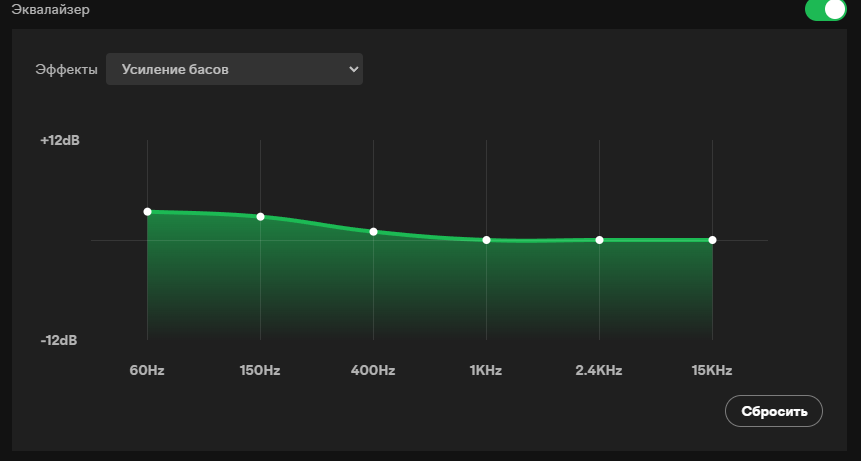
Task: Click the 60Hz frequency label
Action: [147, 370]
